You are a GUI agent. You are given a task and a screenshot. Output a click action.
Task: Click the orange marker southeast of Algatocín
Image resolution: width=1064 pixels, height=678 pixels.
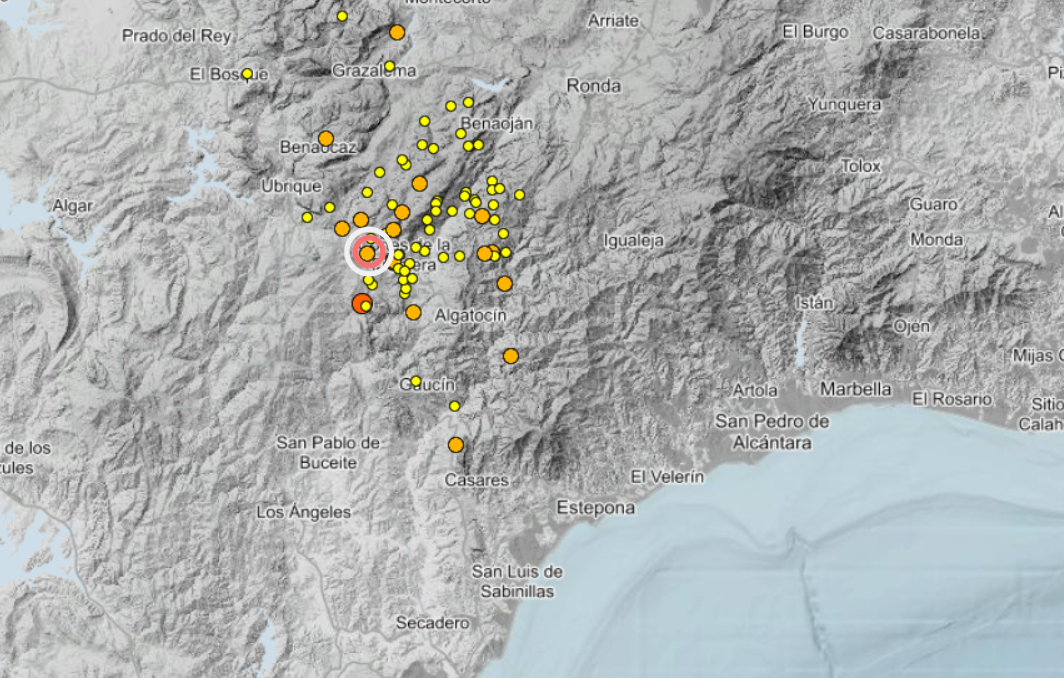click(x=511, y=356)
